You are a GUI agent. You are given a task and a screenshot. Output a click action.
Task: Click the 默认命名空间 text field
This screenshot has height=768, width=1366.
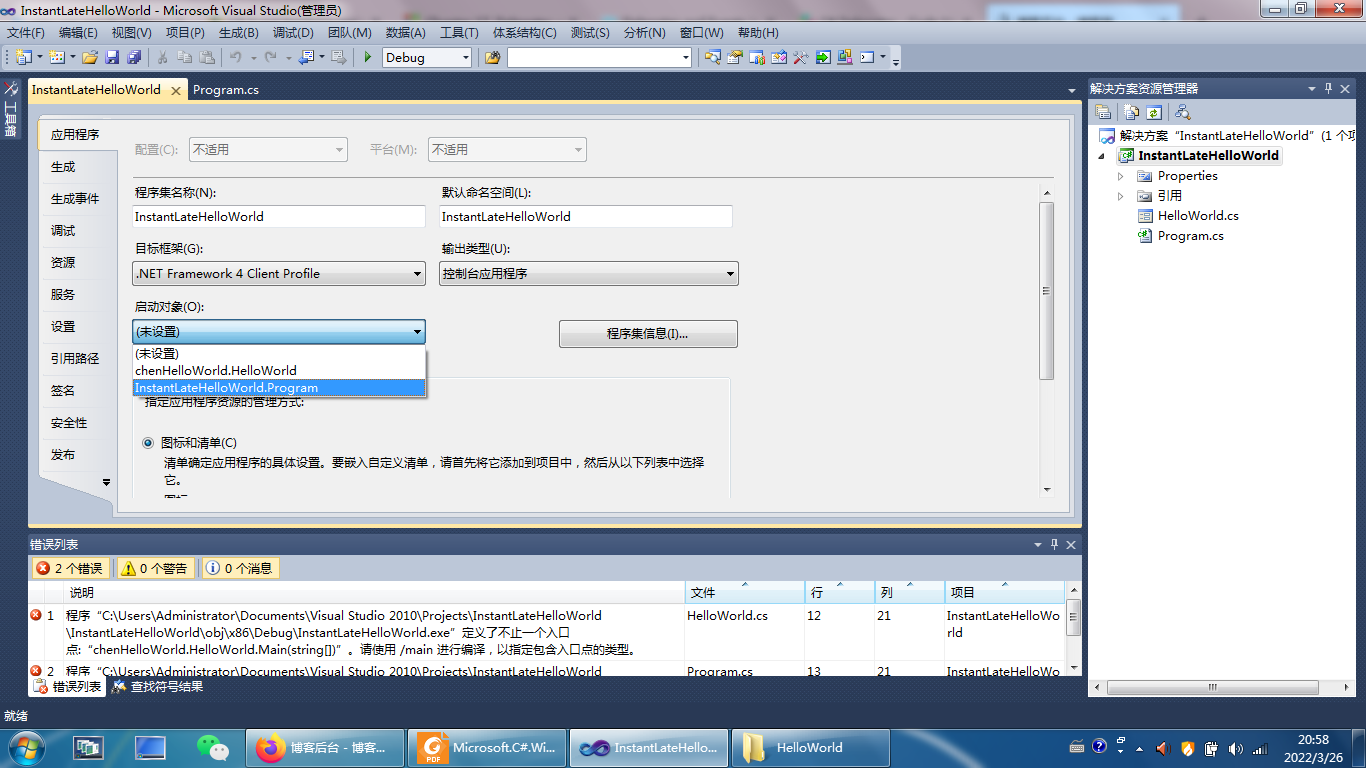(x=586, y=216)
